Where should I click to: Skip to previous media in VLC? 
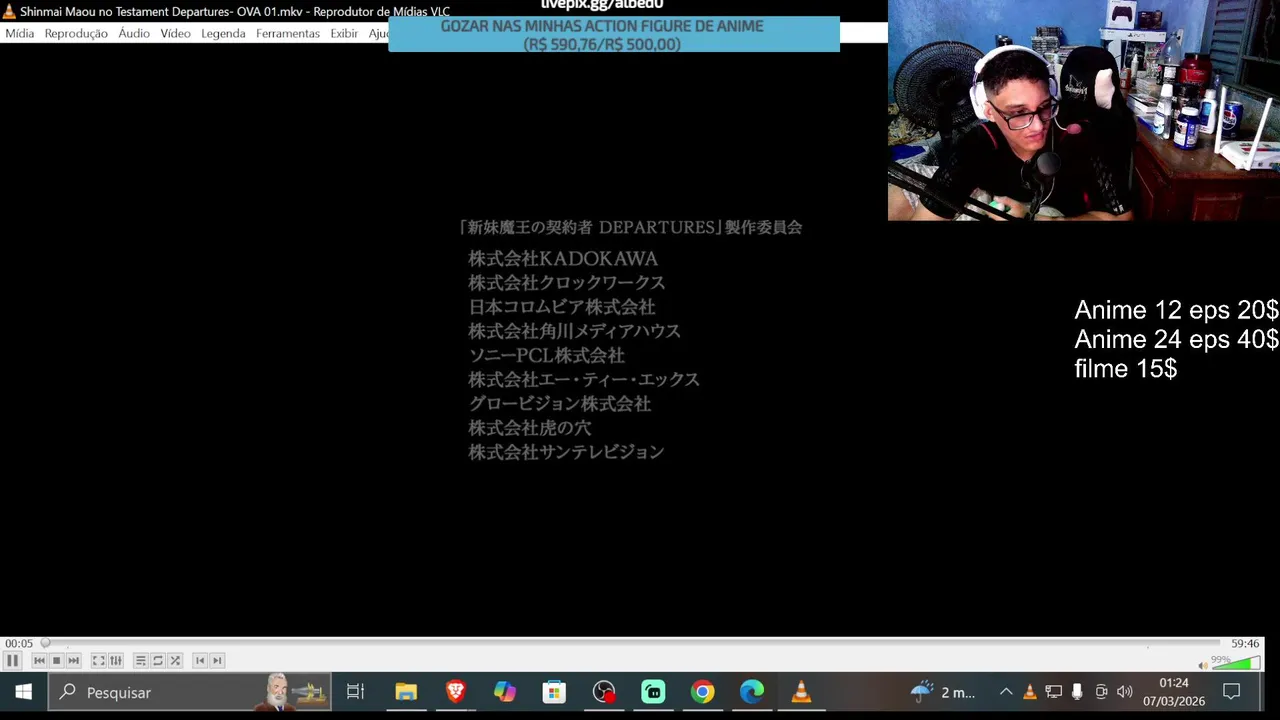(x=39, y=660)
